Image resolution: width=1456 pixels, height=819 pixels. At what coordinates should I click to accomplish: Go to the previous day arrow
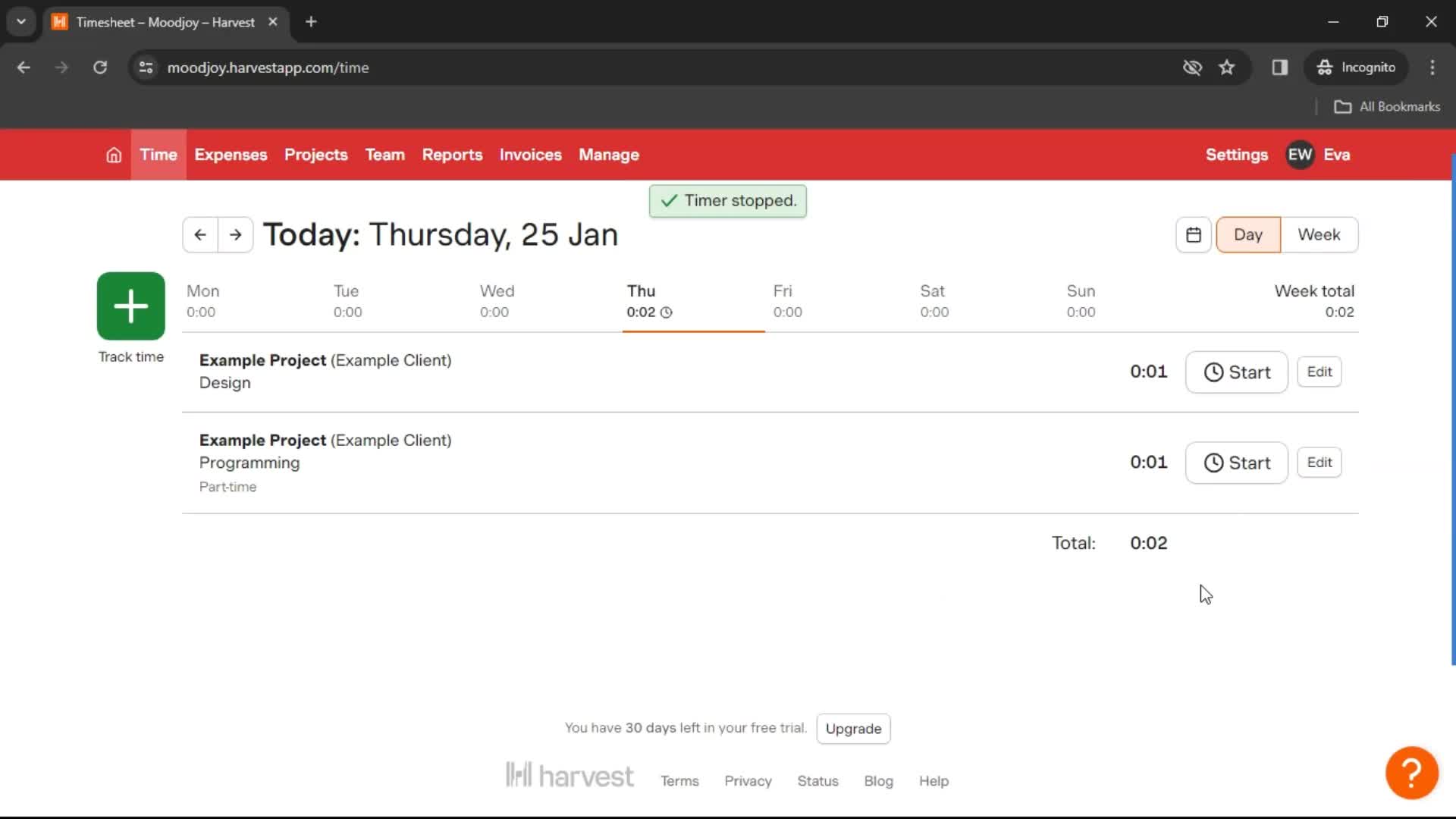[x=200, y=235]
